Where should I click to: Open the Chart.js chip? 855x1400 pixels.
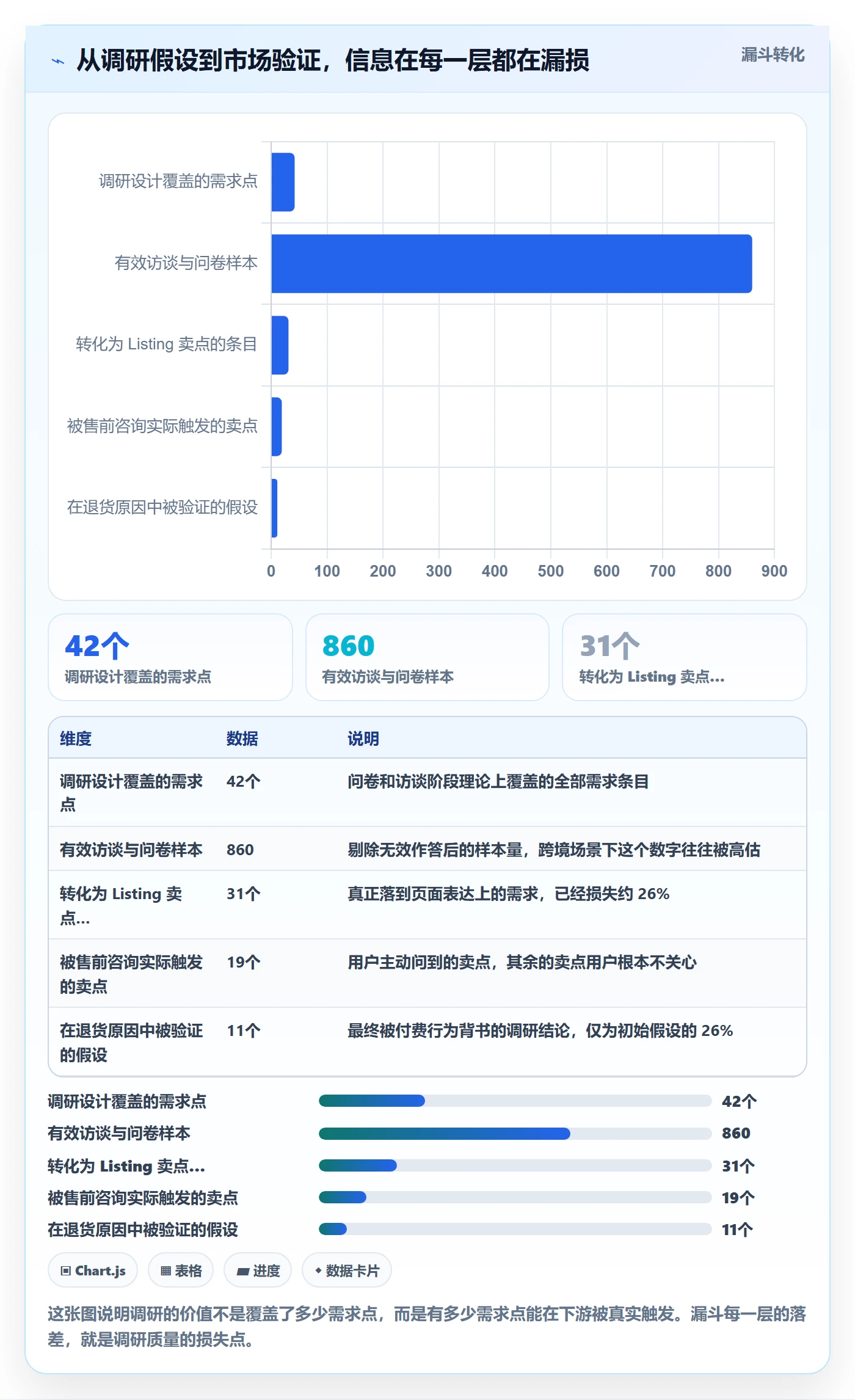(x=93, y=1271)
